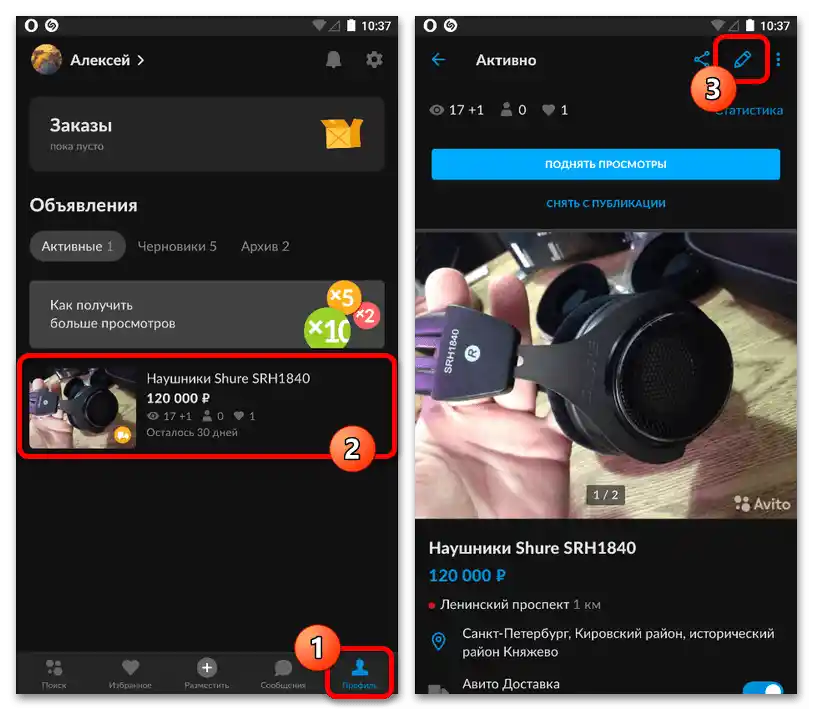The width and height of the screenshot is (813, 710).
Task: Open the large headphones photo
Action: click(606, 374)
